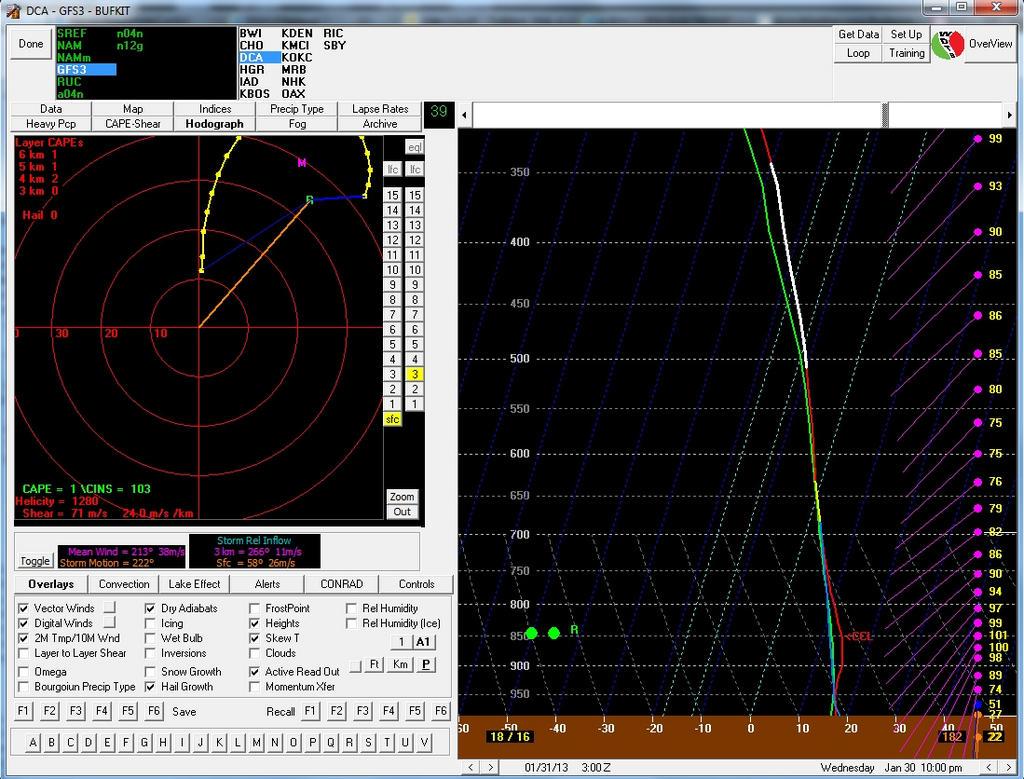Click the A1 button in overlays

tap(423, 641)
